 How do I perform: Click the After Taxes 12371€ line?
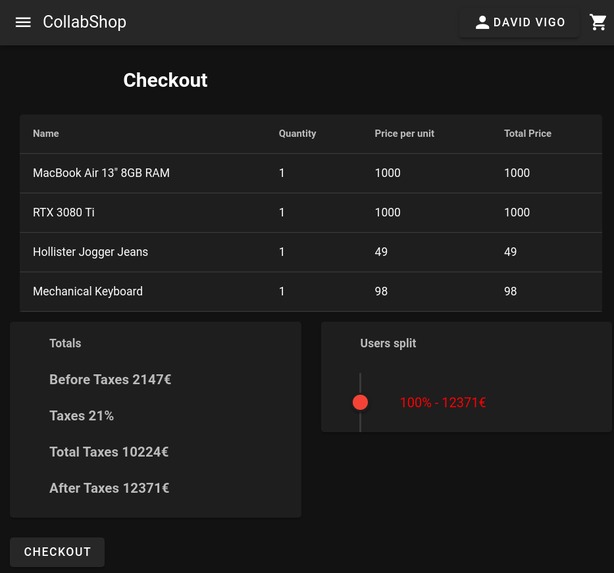coord(109,488)
